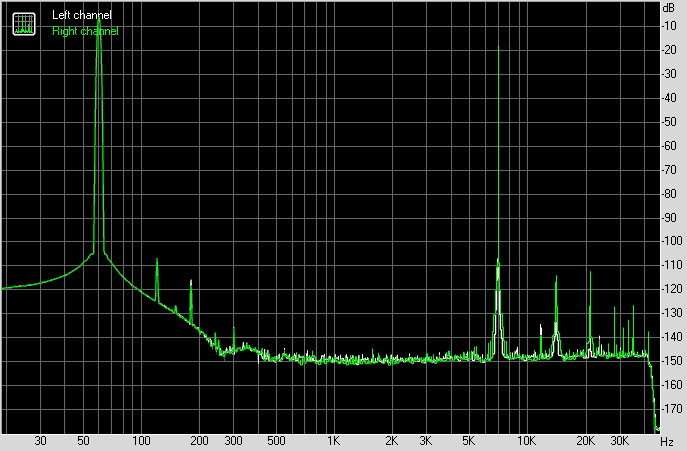687x451 pixels.
Task: Click the -170 dB axis value
Action: click(x=671, y=409)
